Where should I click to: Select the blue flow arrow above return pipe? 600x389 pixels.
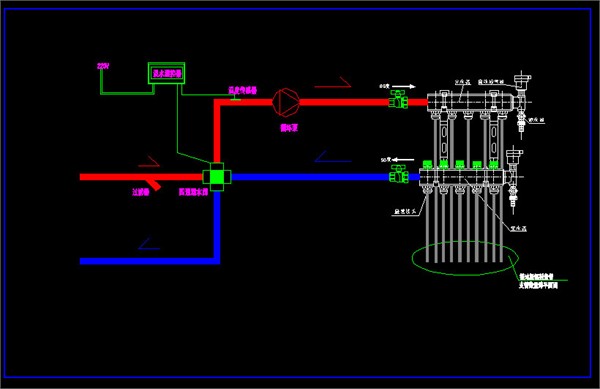pos(333,156)
